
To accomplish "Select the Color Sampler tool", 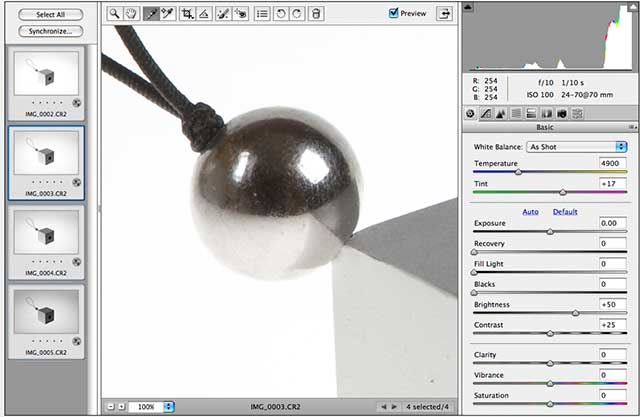I will point(167,13).
